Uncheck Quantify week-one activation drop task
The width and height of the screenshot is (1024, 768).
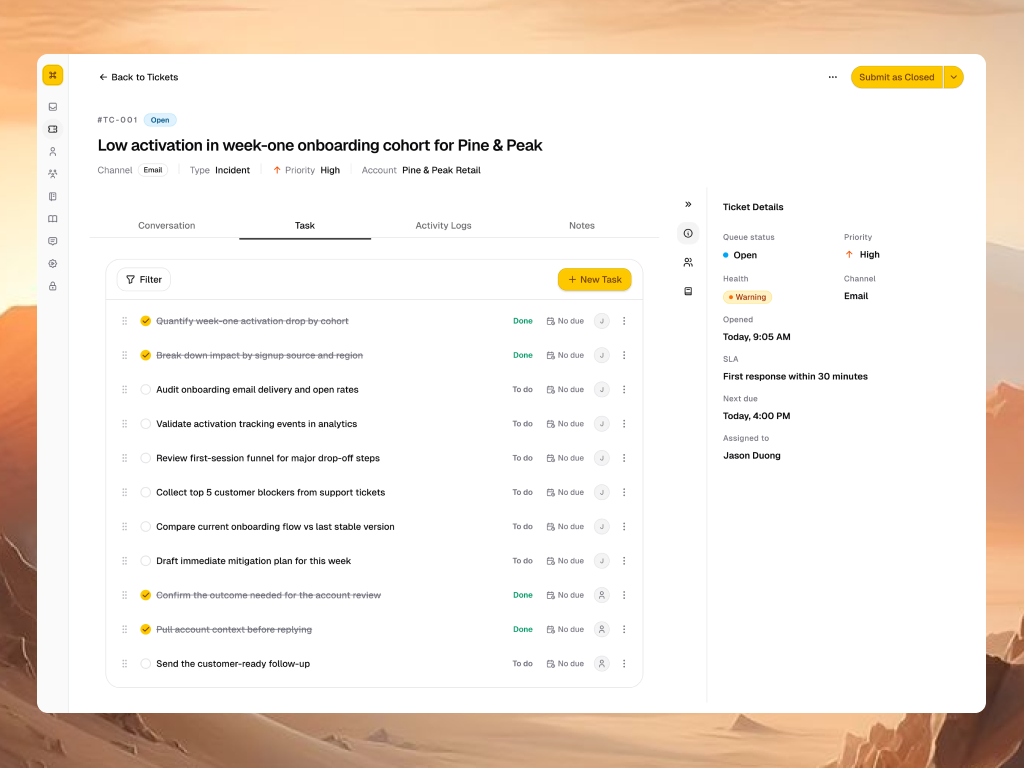(x=146, y=321)
